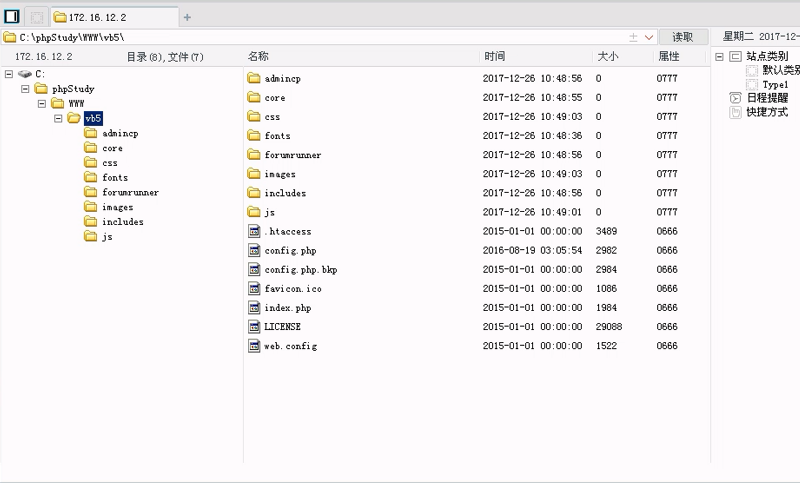Viewport: 800px width, 483px height.
Task: Click the folder icon beside the path
Action: click(x=9, y=37)
